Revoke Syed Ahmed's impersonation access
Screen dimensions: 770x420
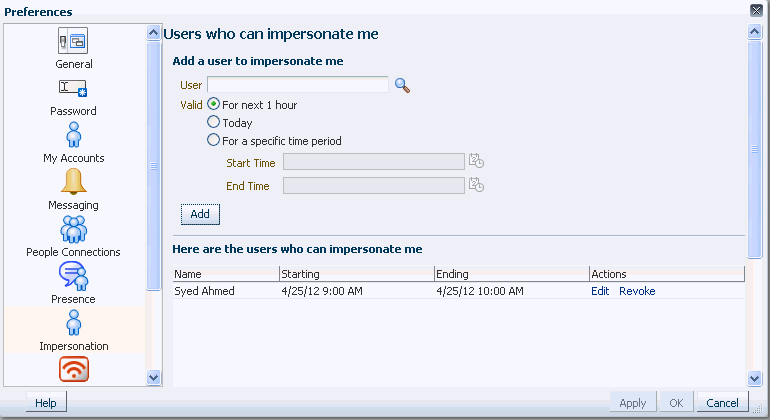637,291
